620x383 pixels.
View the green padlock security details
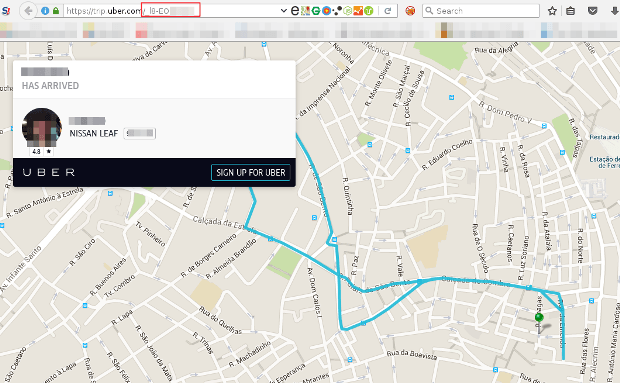pyautogui.click(x=56, y=11)
